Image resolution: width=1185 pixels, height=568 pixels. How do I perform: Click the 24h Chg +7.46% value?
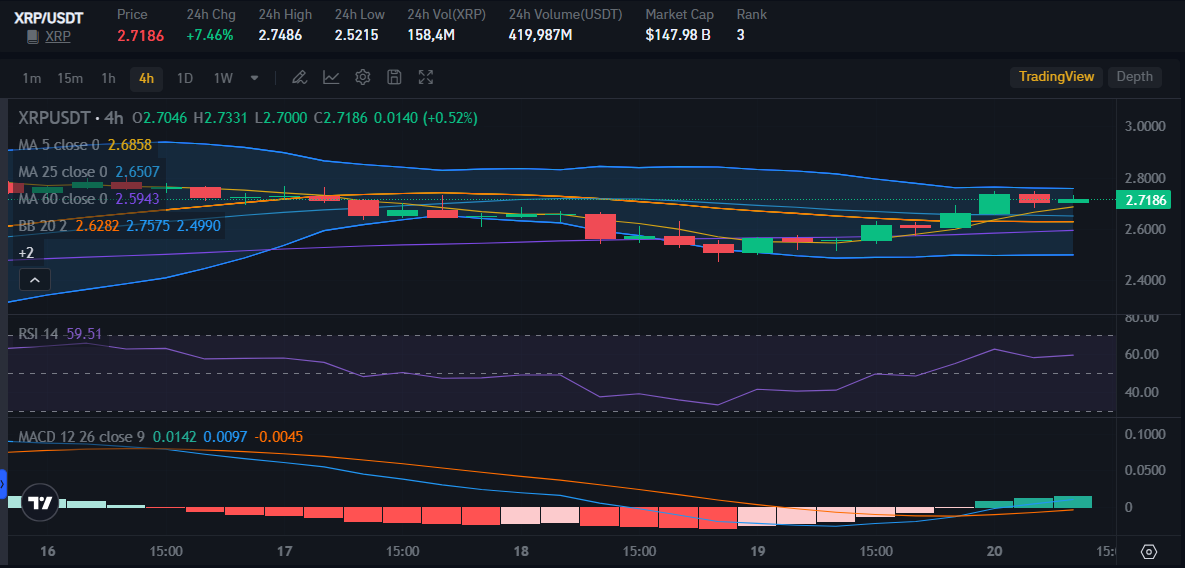[210, 35]
